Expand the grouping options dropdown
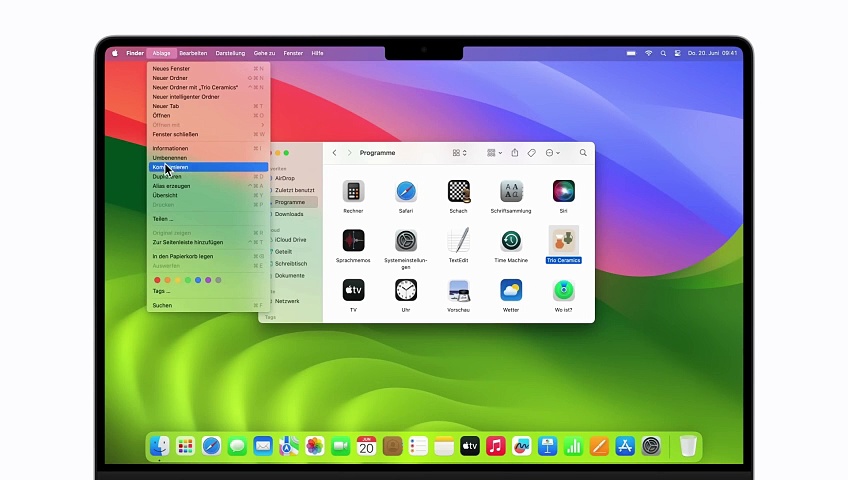Screen dimensions: 848x480 pyautogui.click(x=494, y=153)
